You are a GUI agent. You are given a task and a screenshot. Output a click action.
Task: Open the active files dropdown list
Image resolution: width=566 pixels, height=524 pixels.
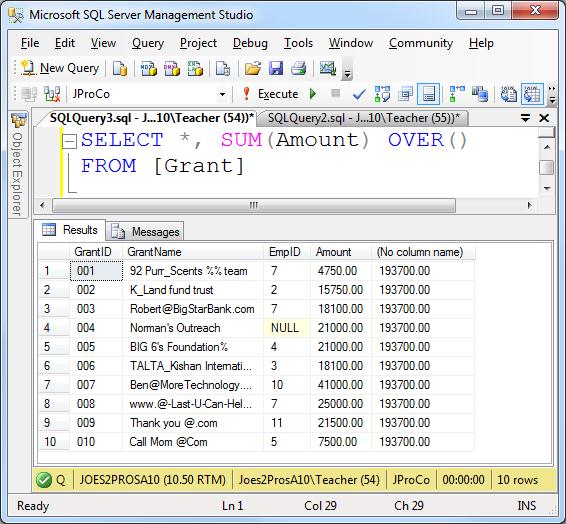(525, 118)
